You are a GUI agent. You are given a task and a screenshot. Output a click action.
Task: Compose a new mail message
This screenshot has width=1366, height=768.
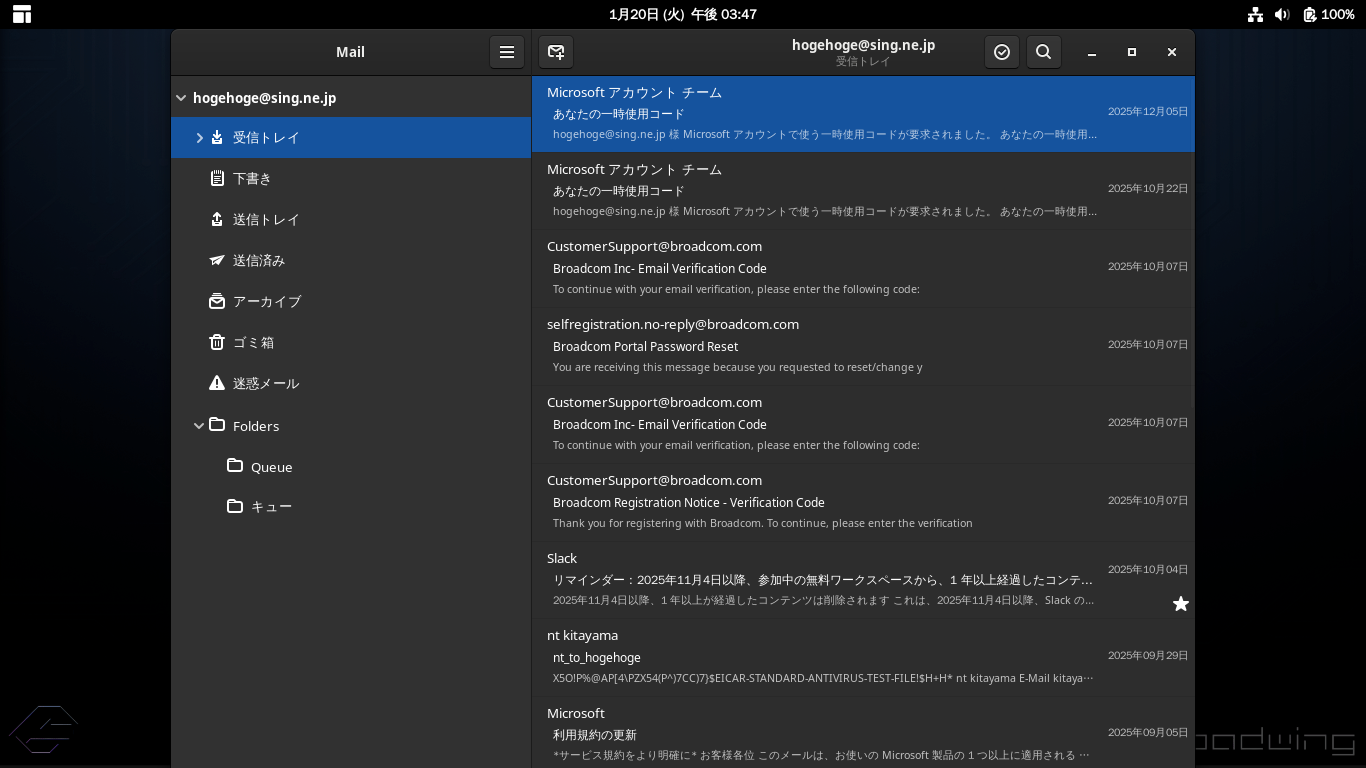point(556,52)
